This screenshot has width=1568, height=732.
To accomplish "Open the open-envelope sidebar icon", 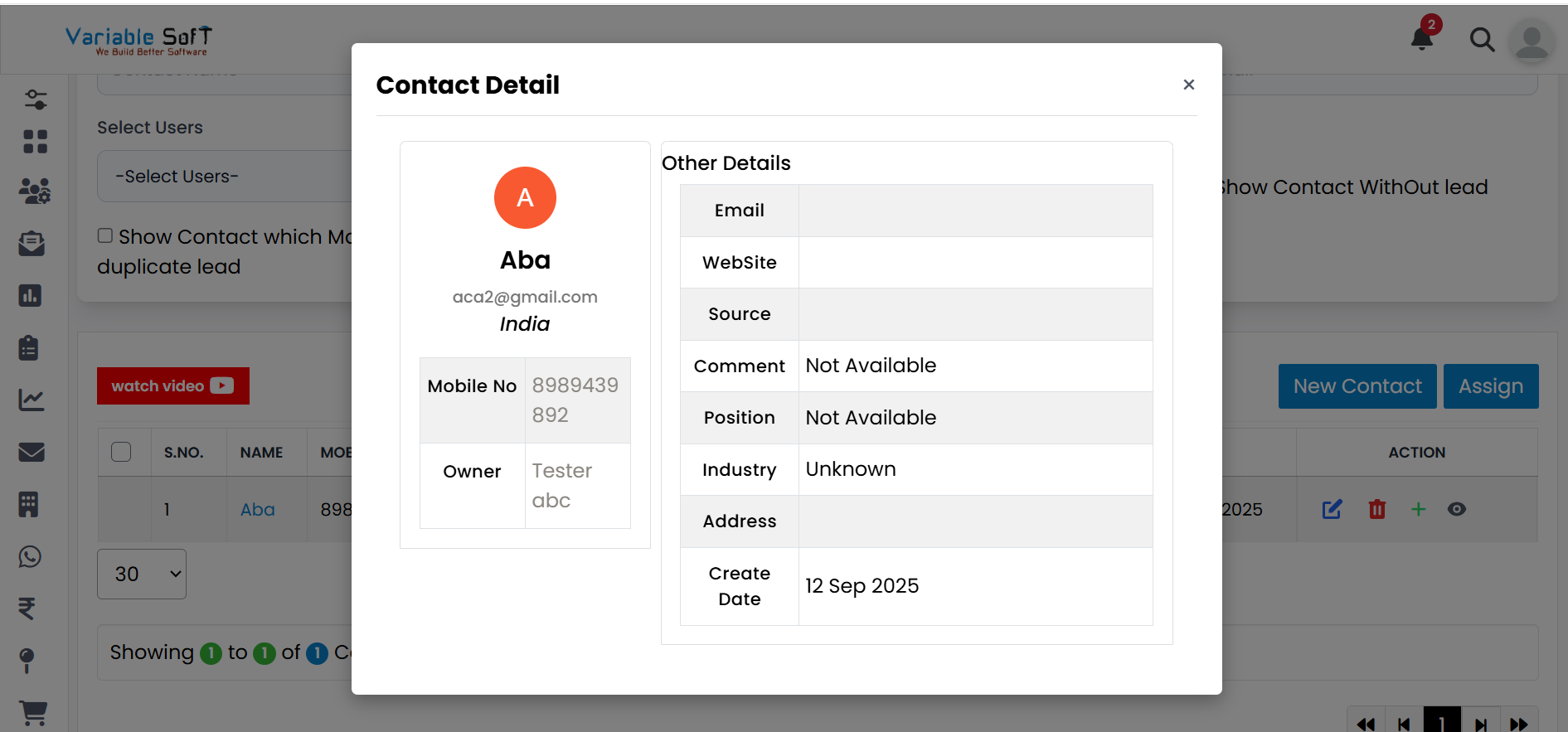I will coord(32,244).
